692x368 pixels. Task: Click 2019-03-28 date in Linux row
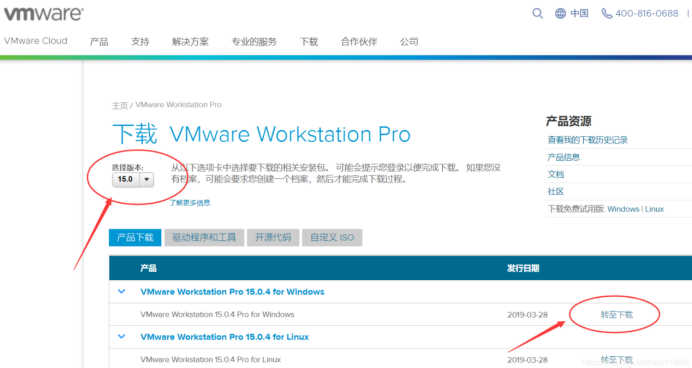coord(527,360)
